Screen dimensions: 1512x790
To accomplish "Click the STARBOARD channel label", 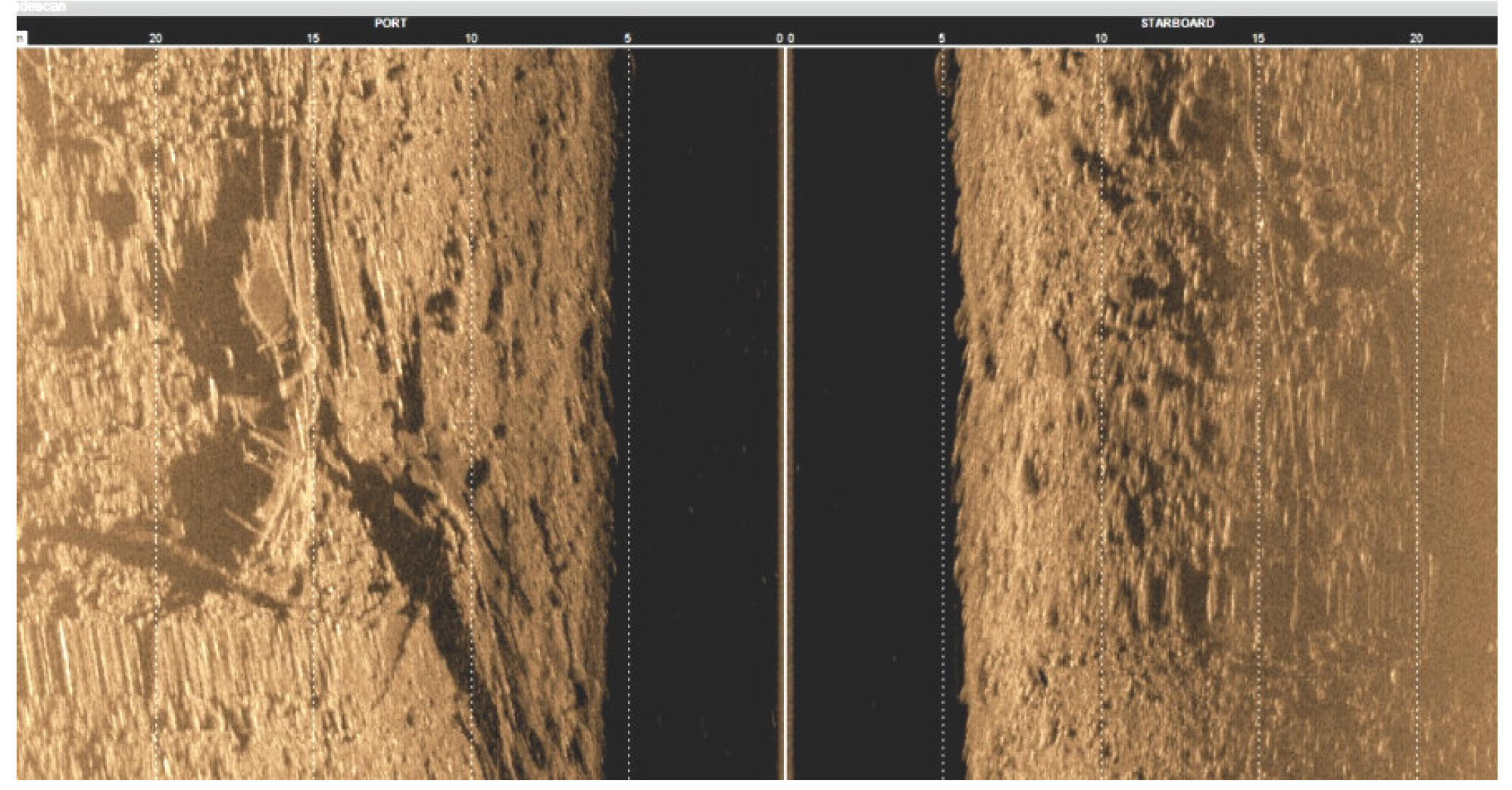I will click(x=1177, y=23).
